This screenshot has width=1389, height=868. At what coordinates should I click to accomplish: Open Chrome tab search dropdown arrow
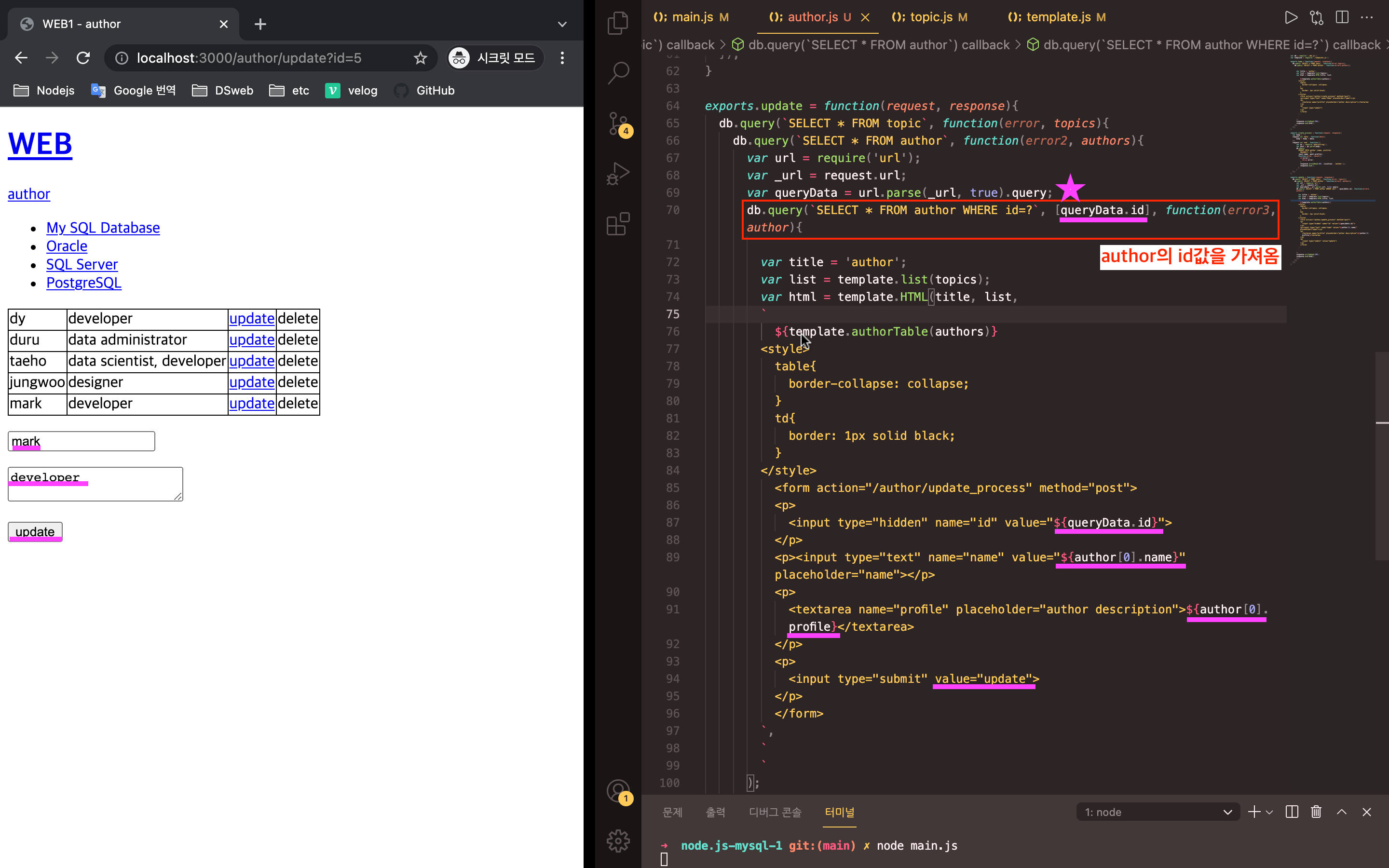point(562,24)
